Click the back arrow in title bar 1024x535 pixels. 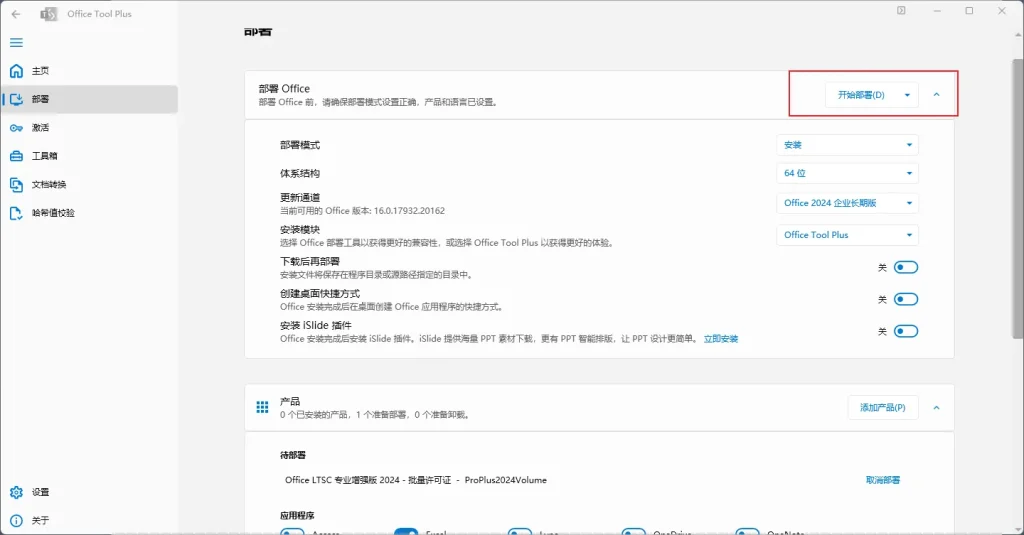pyautogui.click(x=16, y=14)
